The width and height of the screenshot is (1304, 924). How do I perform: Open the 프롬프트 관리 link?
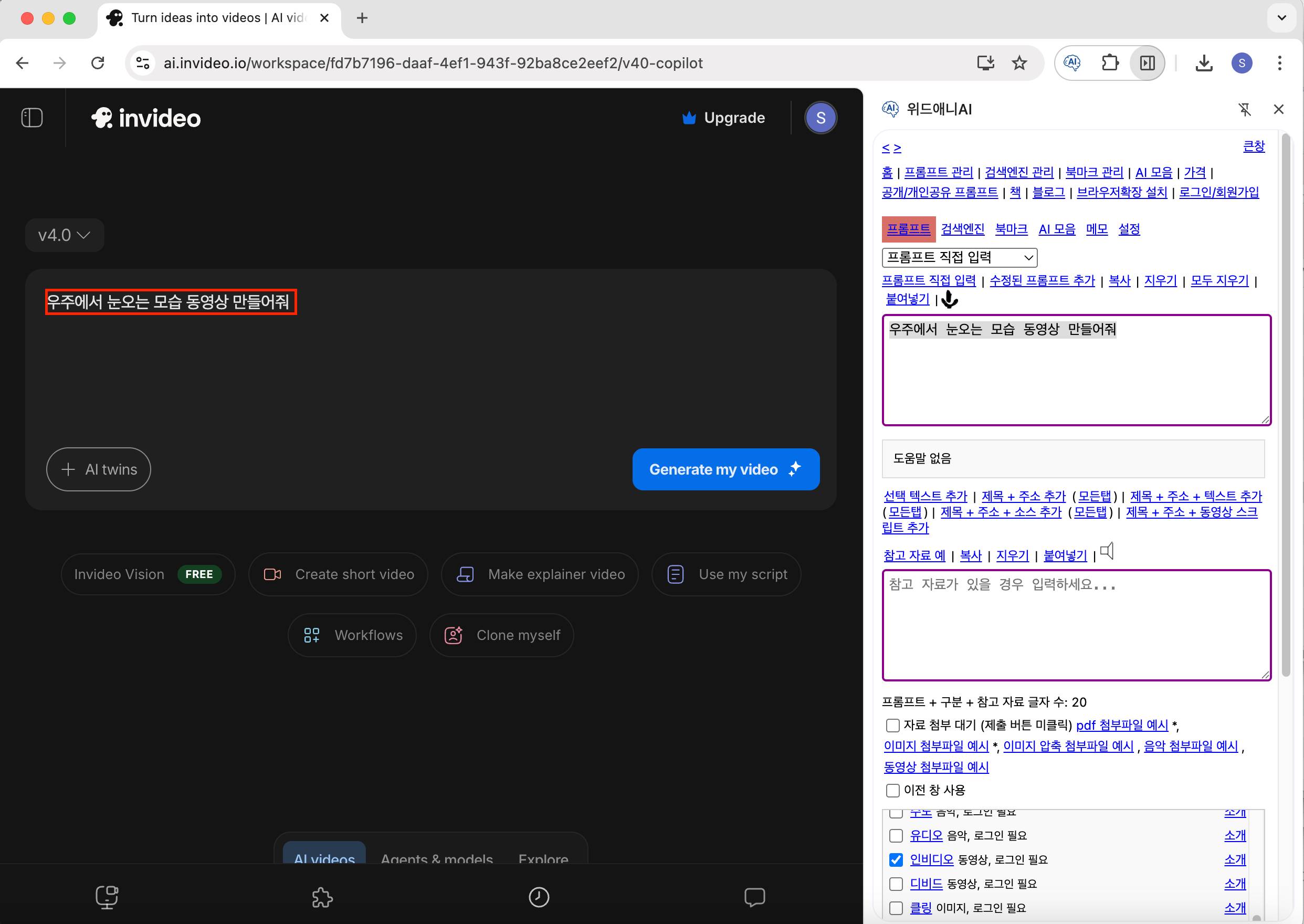click(938, 172)
